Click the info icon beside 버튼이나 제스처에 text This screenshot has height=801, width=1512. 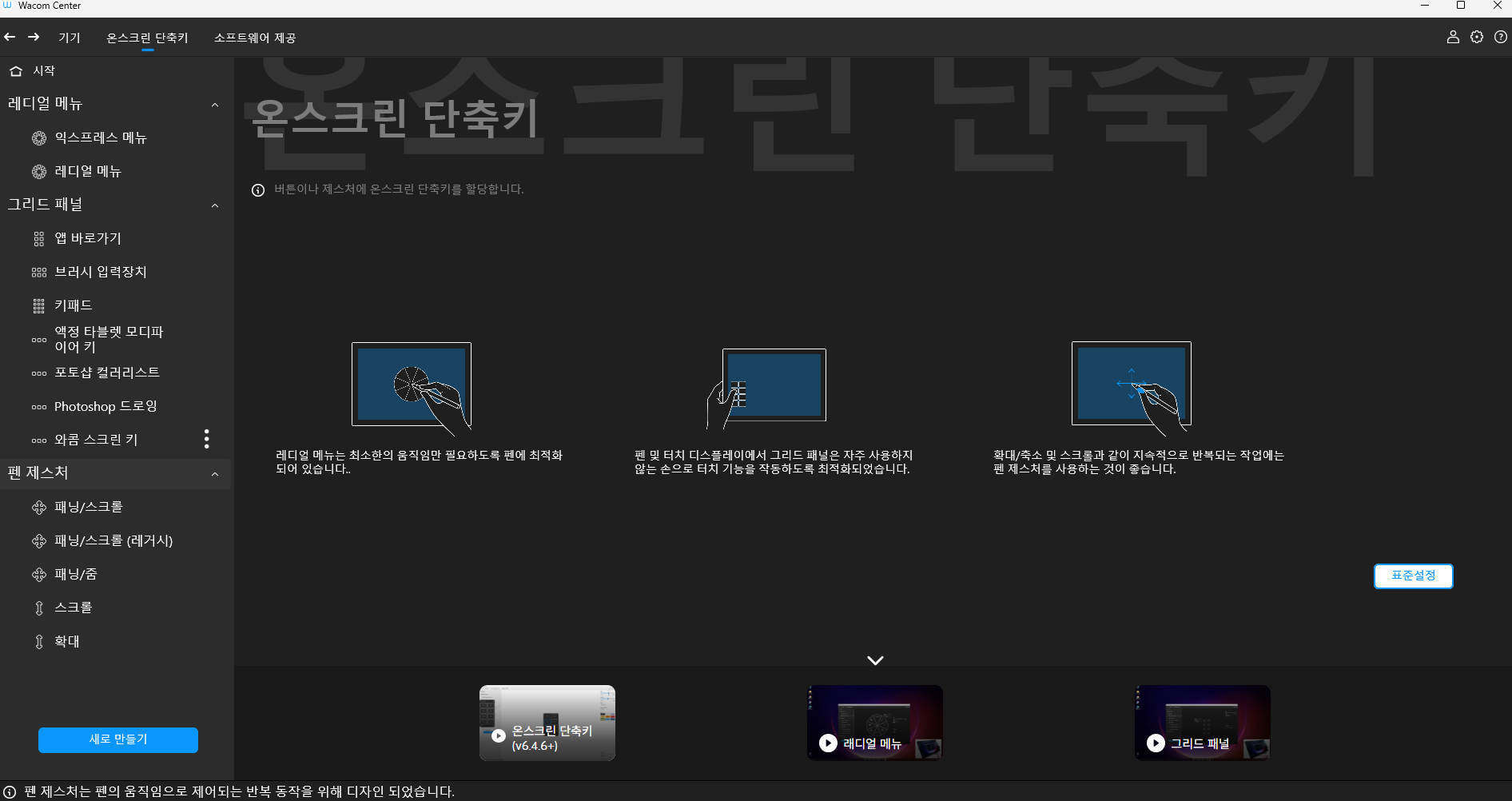click(x=258, y=190)
